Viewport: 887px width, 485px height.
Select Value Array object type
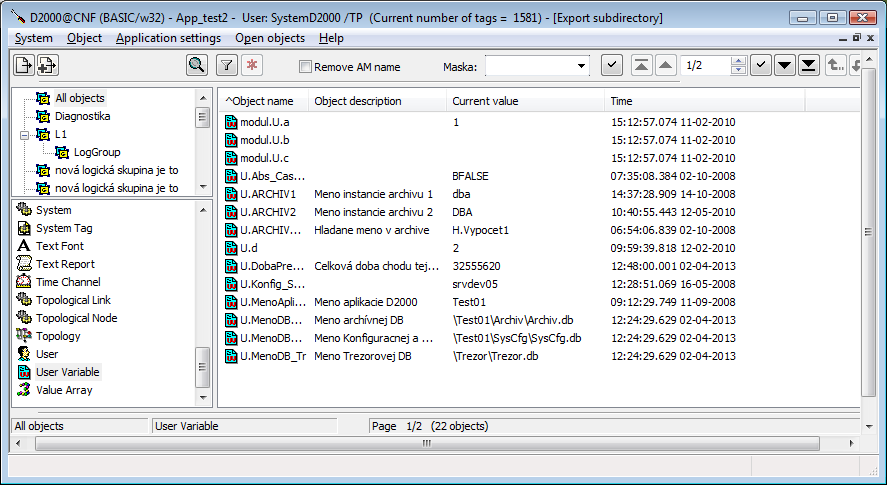[x=63, y=390]
